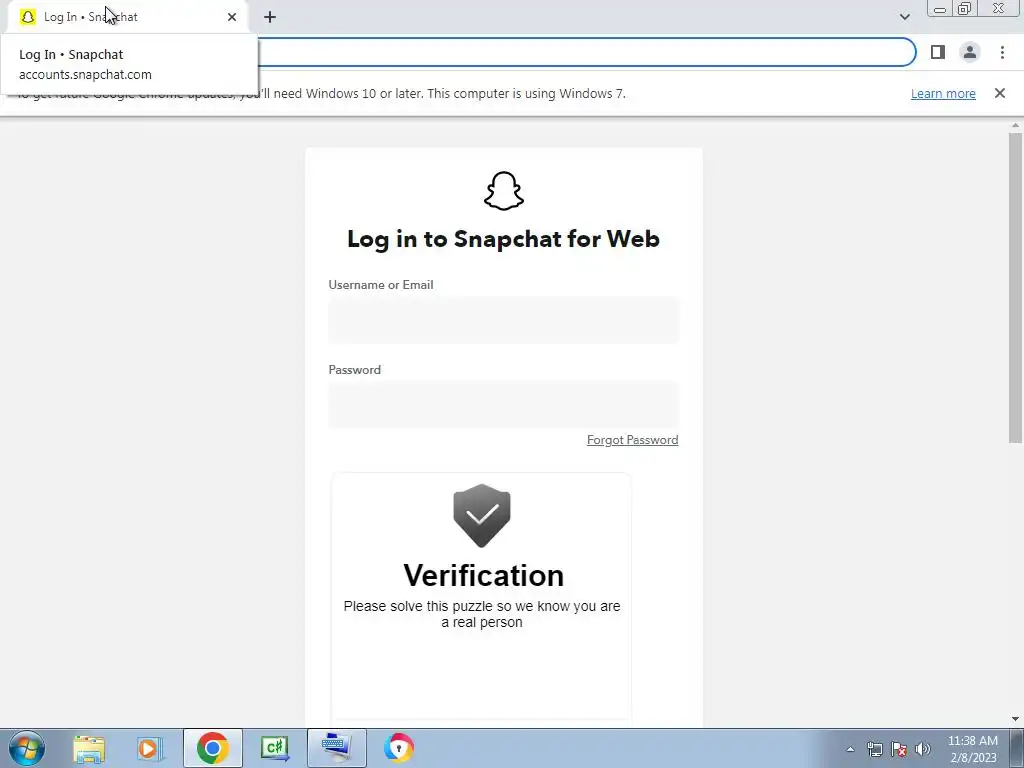Open the volume speaker tray icon
This screenshot has width=1024, height=768.
tap(923, 749)
